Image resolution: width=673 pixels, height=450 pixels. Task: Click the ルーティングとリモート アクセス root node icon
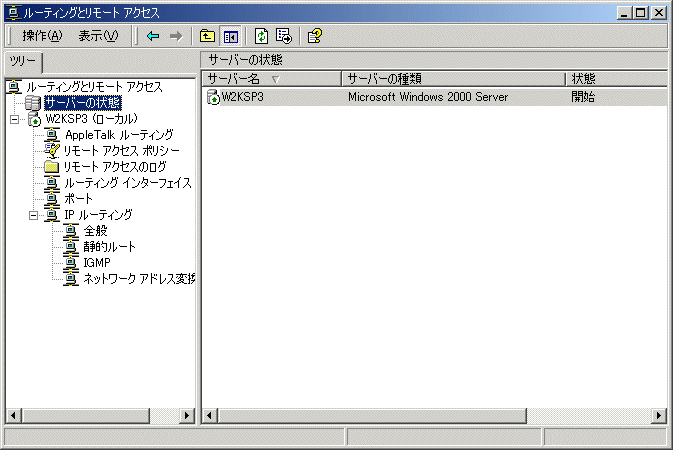14,87
